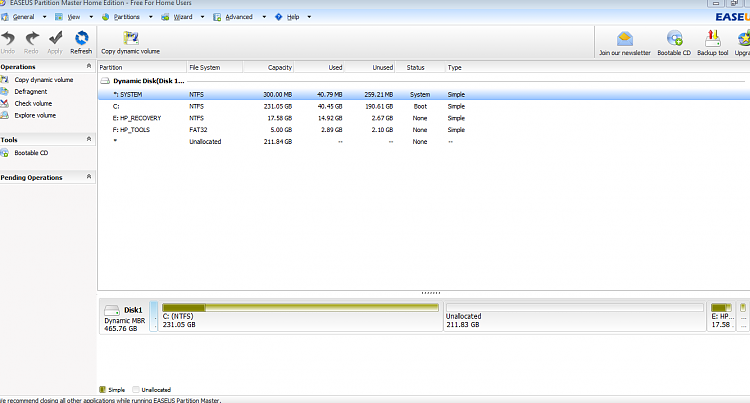The image size is (750, 403).
Task: Open the Wizard menu
Action: click(x=183, y=17)
